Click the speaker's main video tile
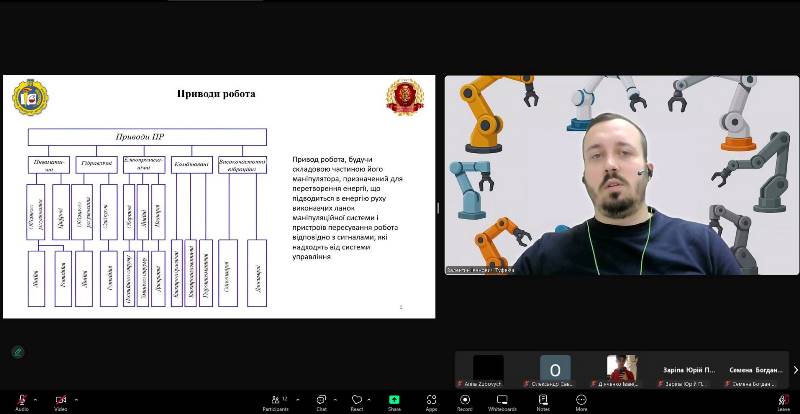Screen dimensions: 800x414 click(x=621, y=175)
